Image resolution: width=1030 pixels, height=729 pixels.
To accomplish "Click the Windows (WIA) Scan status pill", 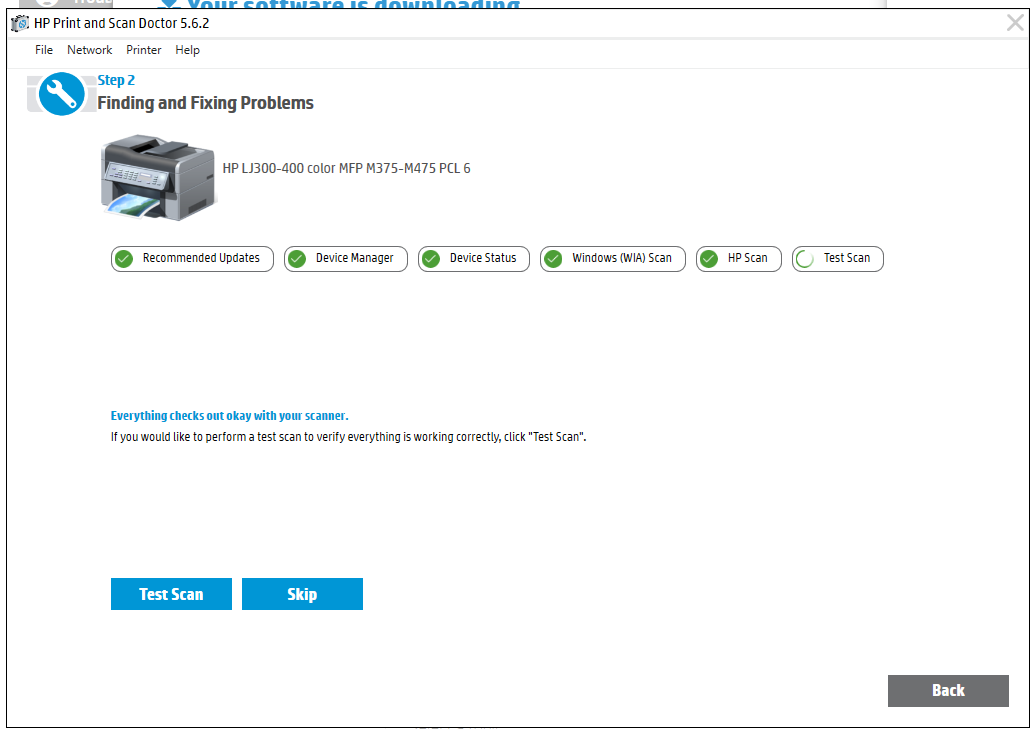I will pyautogui.click(x=612, y=258).
